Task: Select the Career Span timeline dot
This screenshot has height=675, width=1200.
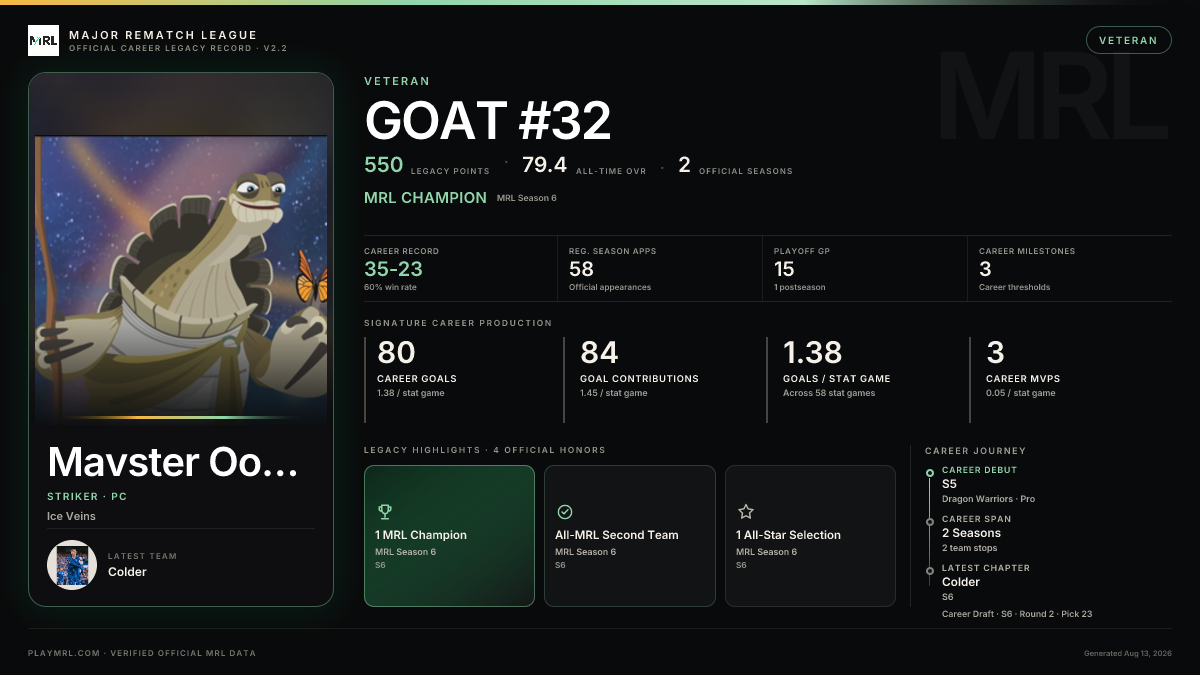Action: coord(930,521)
